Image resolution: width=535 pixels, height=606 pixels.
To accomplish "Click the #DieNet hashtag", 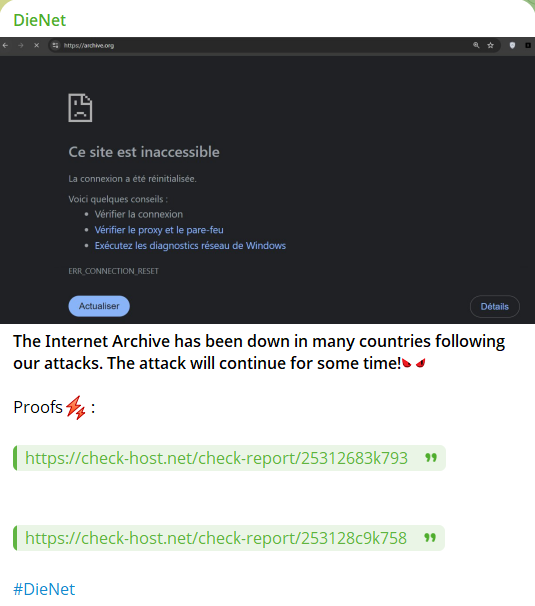I will 44,589.
